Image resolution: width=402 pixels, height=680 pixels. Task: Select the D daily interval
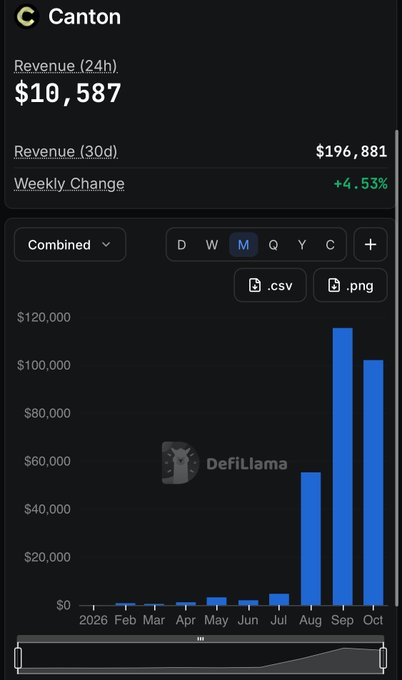click(182, 245)
